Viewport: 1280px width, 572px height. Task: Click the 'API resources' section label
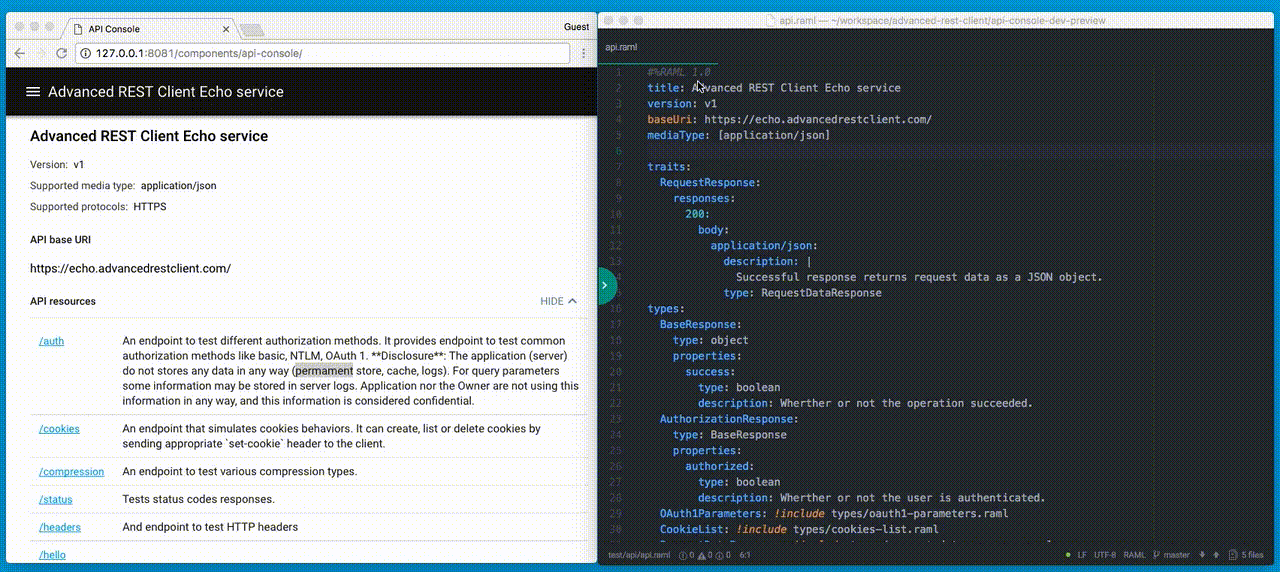coord(63,301)
